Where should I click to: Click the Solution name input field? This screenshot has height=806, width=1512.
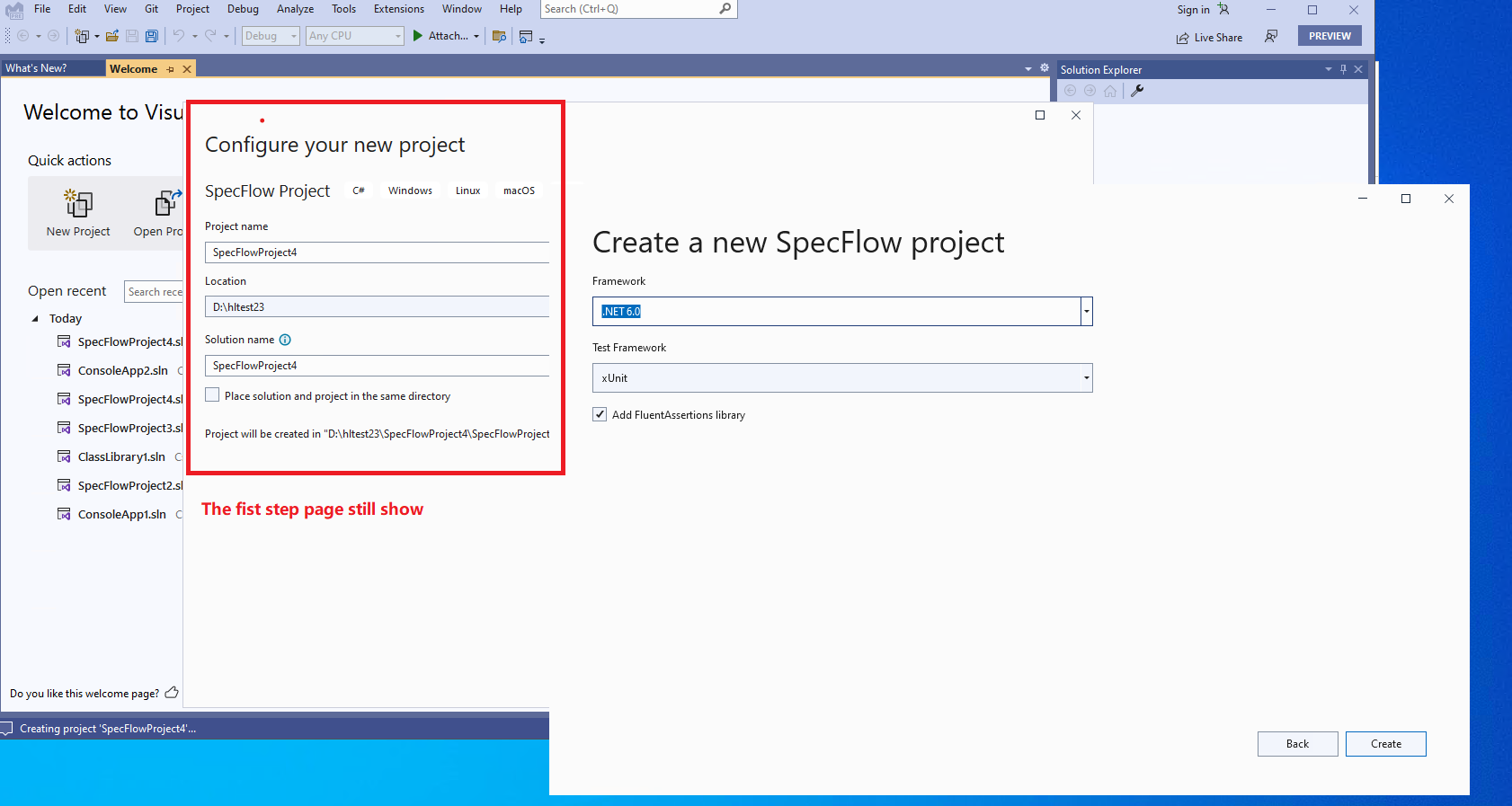pos(377,366)
